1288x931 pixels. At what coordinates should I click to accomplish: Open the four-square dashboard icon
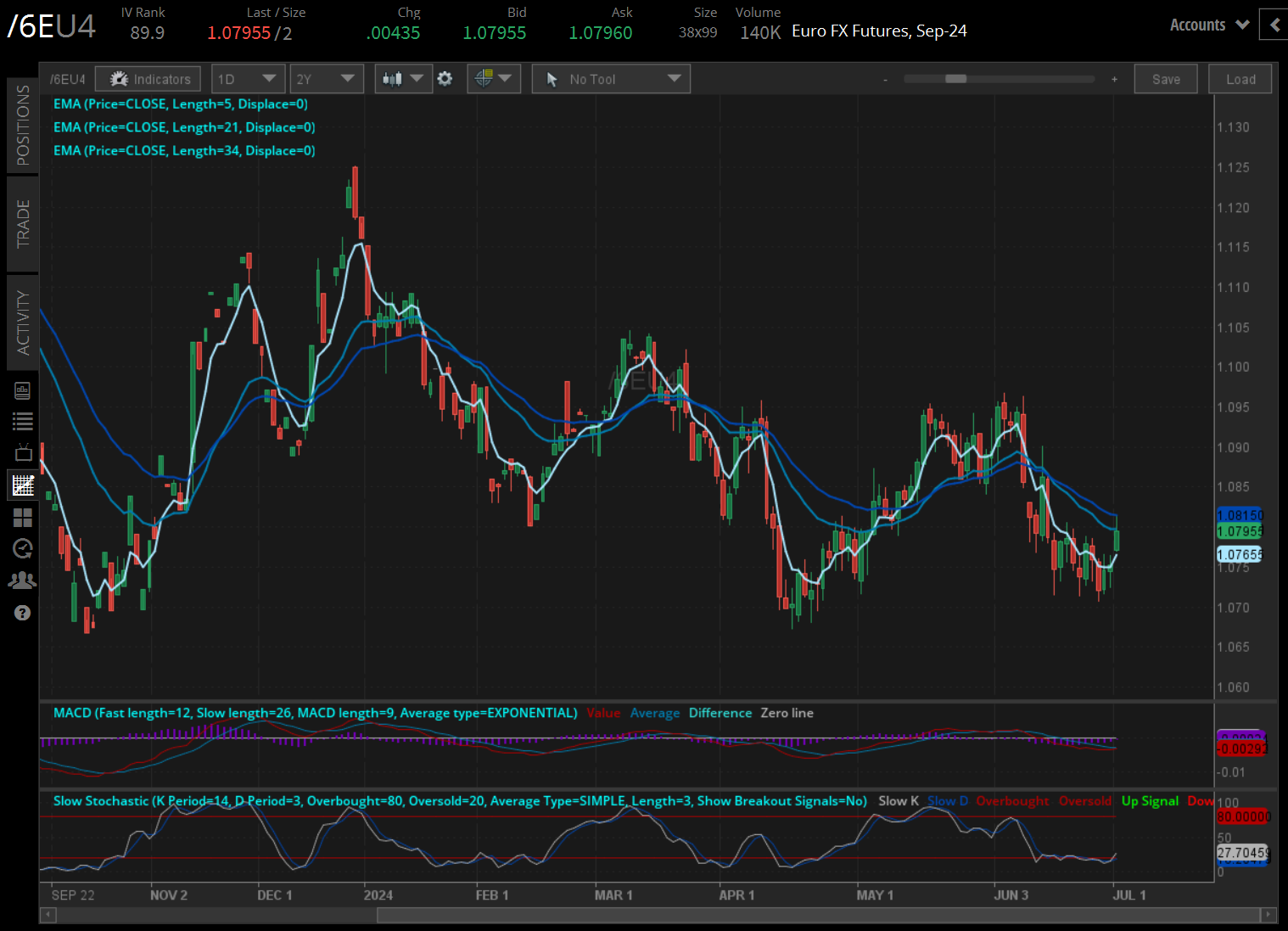click(x=23, y=517)
